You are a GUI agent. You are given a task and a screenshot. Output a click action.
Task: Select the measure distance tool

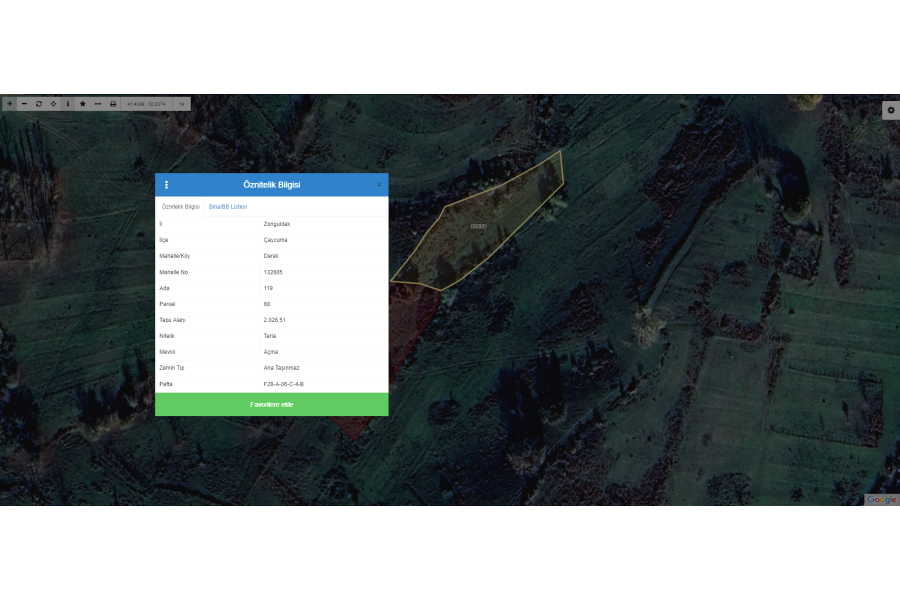tap(98, 104)
